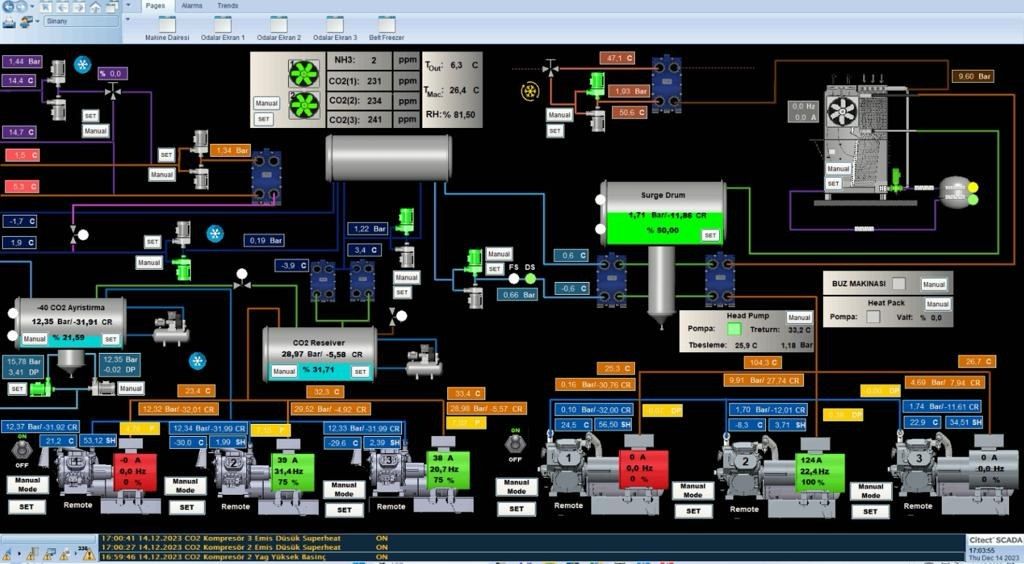Screen dimensions: 1024x564
Task: Toggle Manual Mode for CO2 compressor 1
Action: [x=27, y=484]
